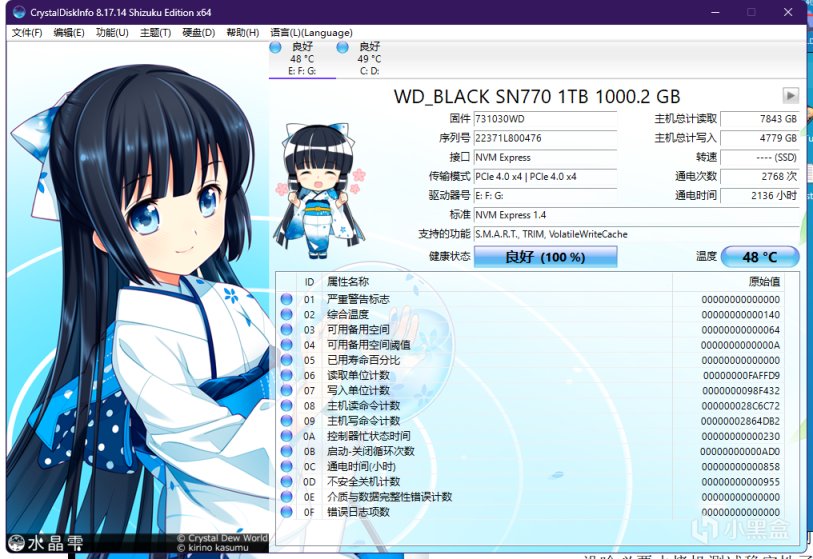Click the status orb for 已用寿命百分比
The height and width of the screenshot is (559, 813).
(x=286, y=360)
